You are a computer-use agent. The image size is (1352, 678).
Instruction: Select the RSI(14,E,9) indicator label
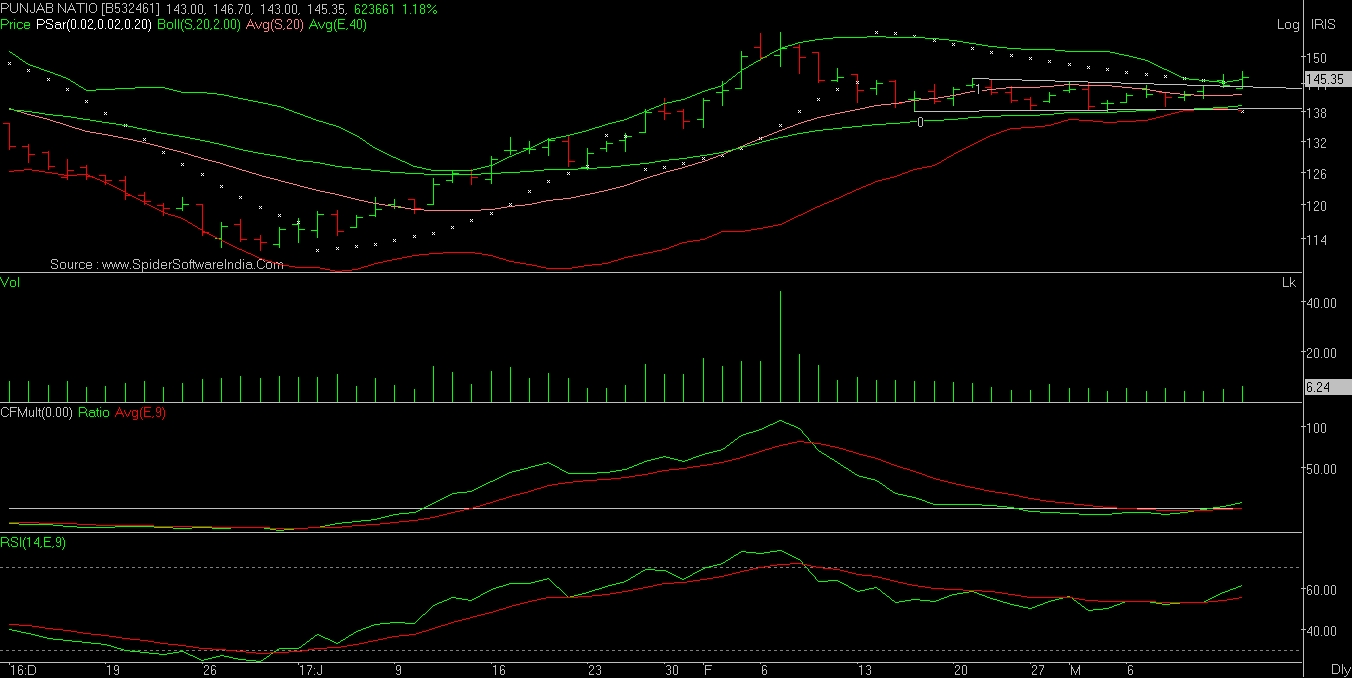[x=34, y=543]
